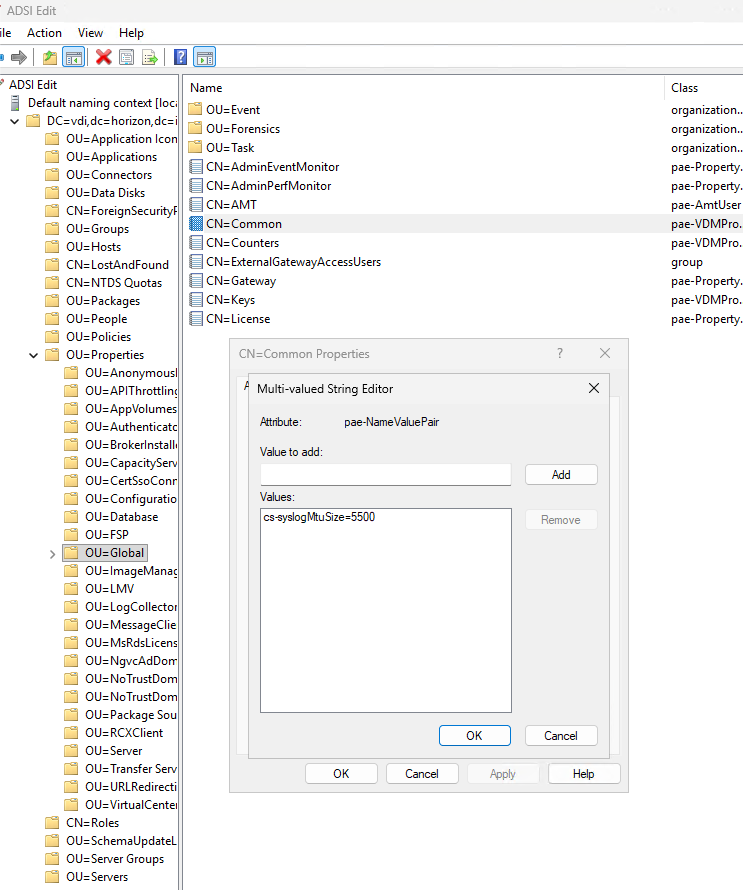Viewport: 743px width, 890px height.
Task: Click OK in Multi-valued String Editor
Action: click(x=475, y=736)
